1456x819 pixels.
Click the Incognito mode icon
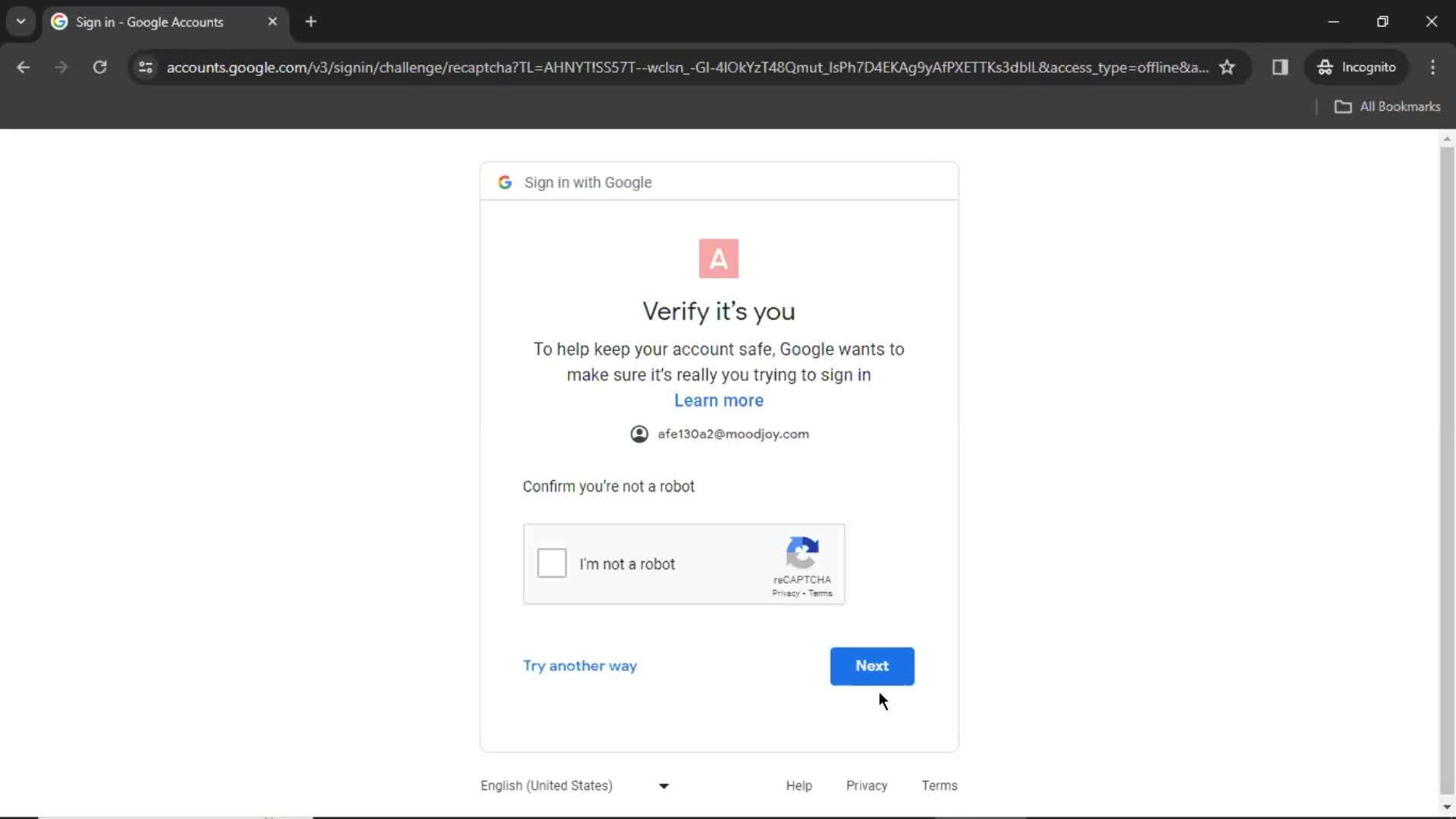1325,67
